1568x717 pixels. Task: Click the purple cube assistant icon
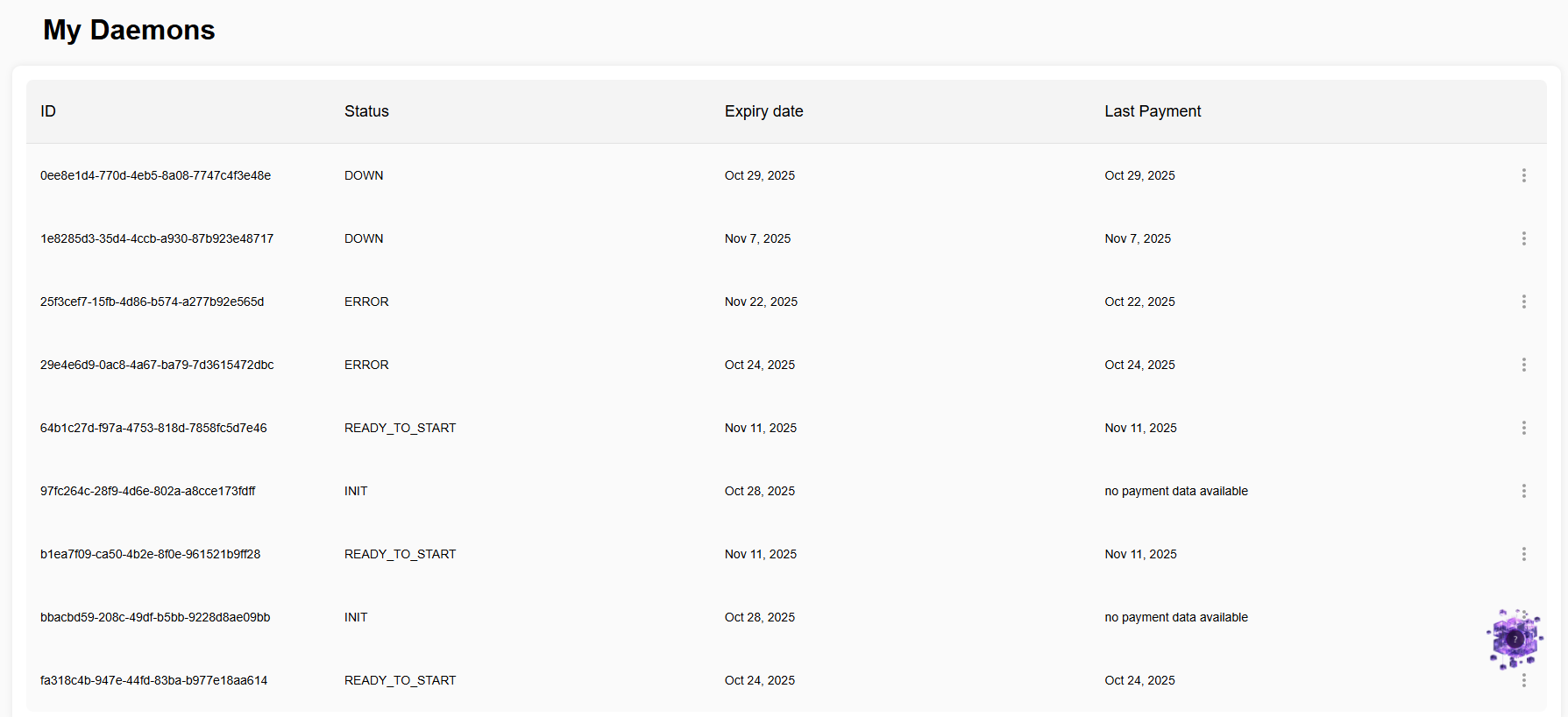point(1514,639)
